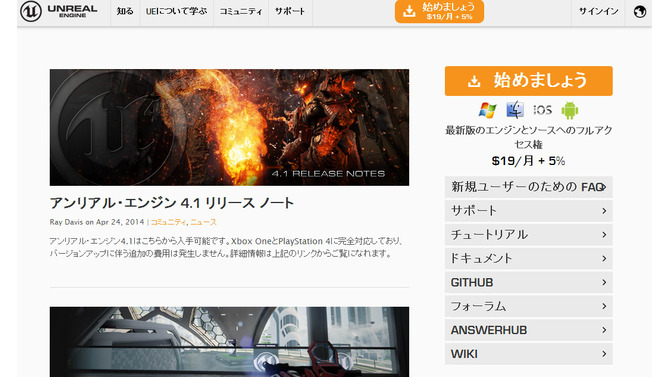Viewport: 670px width, 377px height.
Task: Expand the チュートリアル arrow
Action: coord(604,235)
